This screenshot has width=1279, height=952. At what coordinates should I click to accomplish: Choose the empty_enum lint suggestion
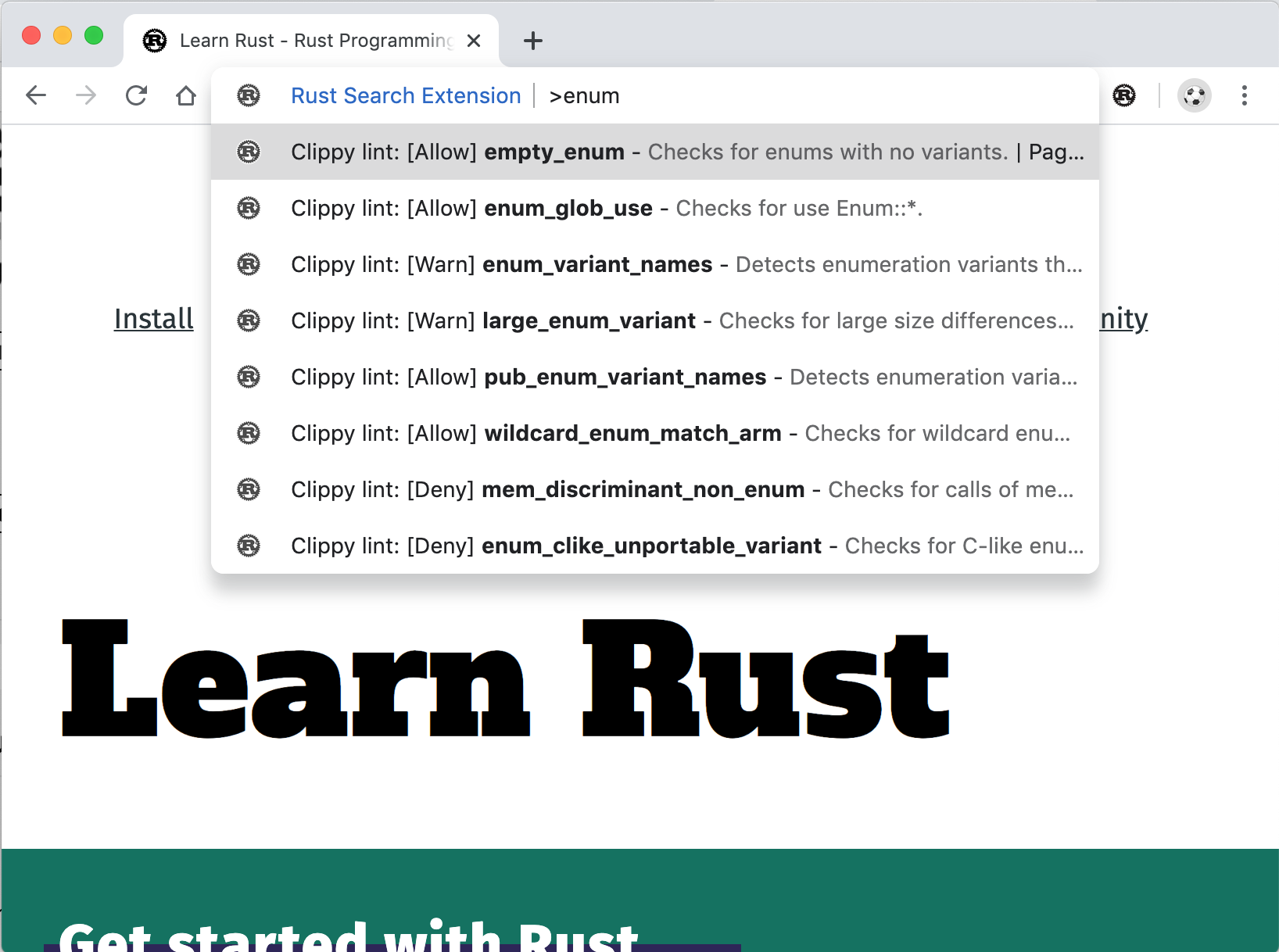tap(655, 152)
